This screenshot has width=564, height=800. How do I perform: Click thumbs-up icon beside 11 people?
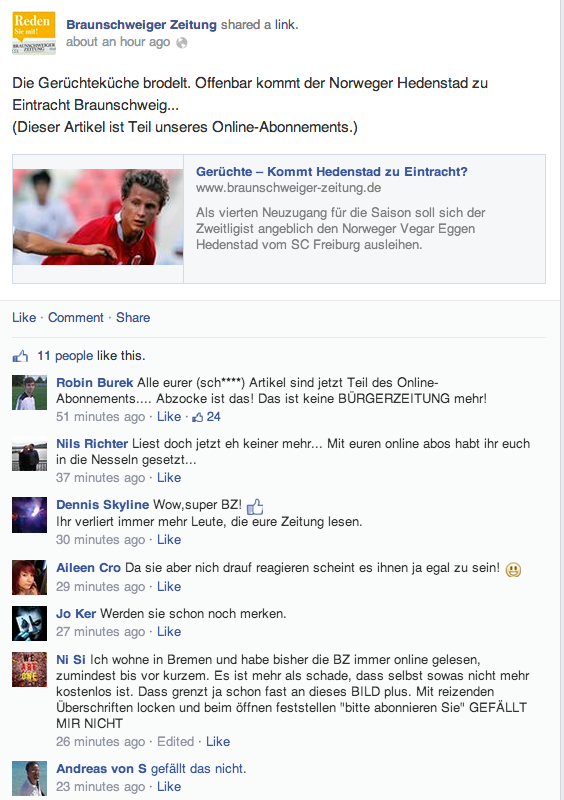tap(20, 356)
